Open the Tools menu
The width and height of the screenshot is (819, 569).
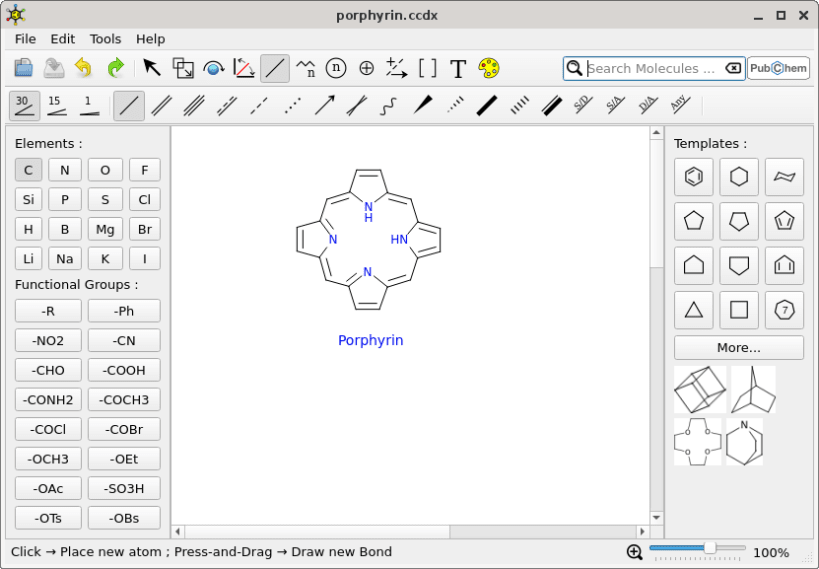pos(105,39)
